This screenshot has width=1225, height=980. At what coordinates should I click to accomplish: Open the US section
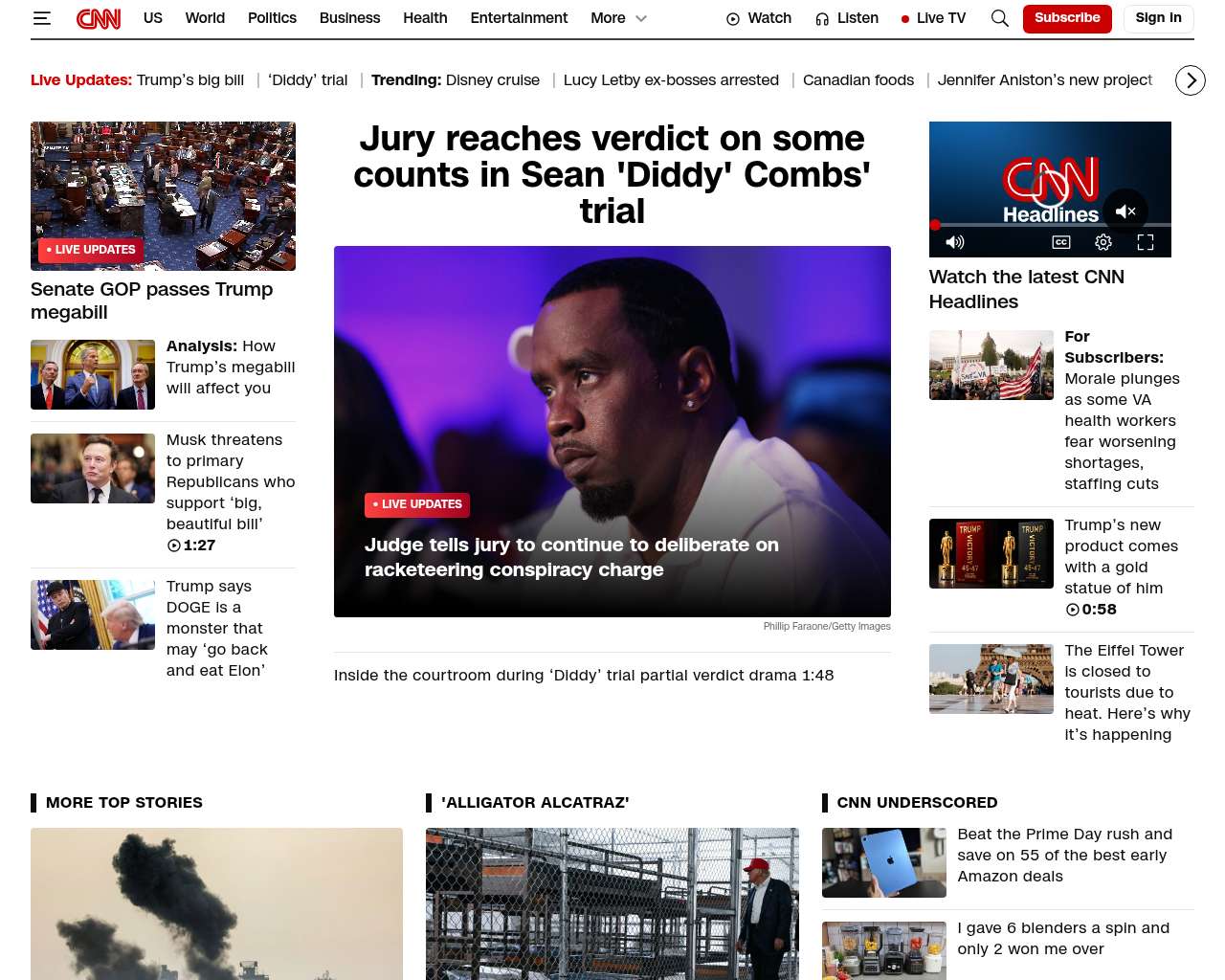point(153,18)
